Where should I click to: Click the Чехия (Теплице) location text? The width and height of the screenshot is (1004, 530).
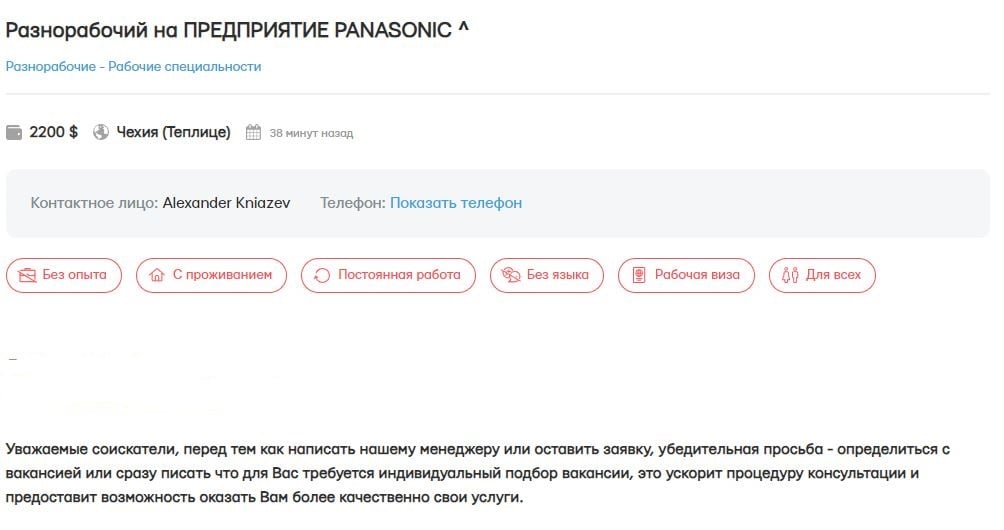173,132
